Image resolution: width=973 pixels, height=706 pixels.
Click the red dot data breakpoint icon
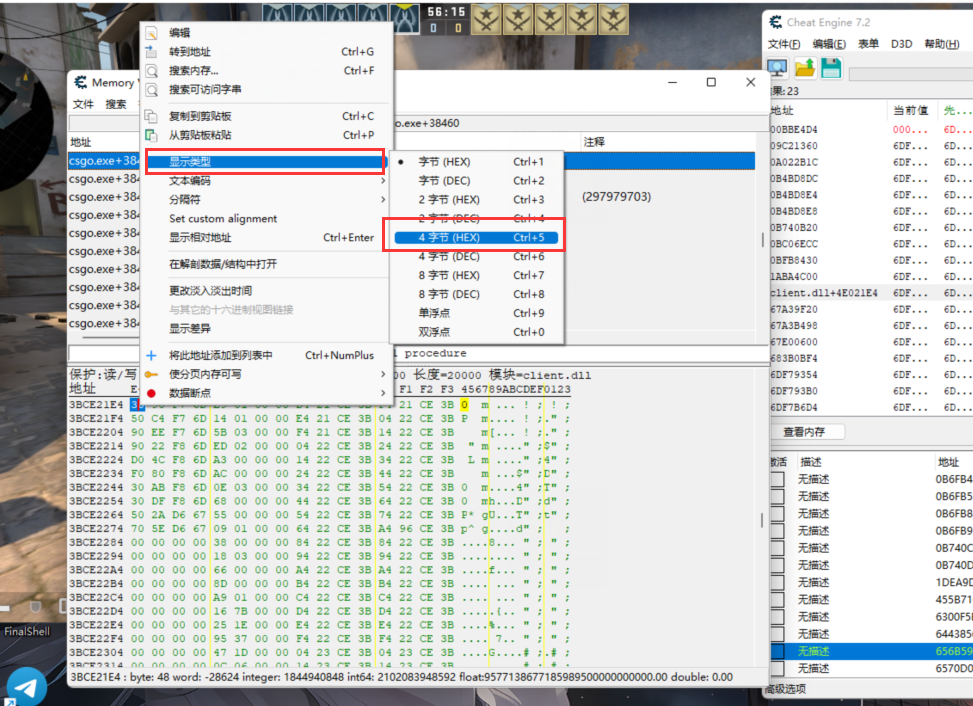(x=151, y=393)
